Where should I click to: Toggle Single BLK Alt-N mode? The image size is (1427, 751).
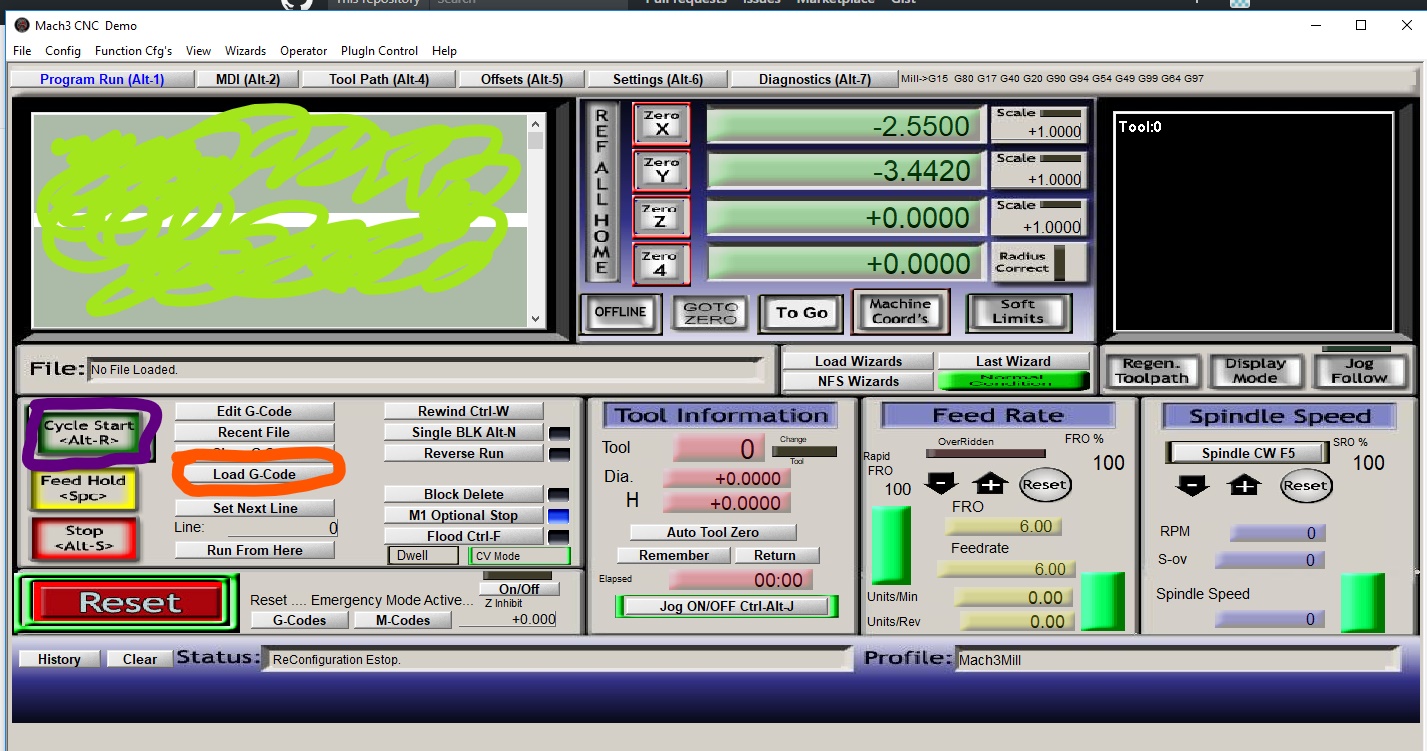point(464,432)
